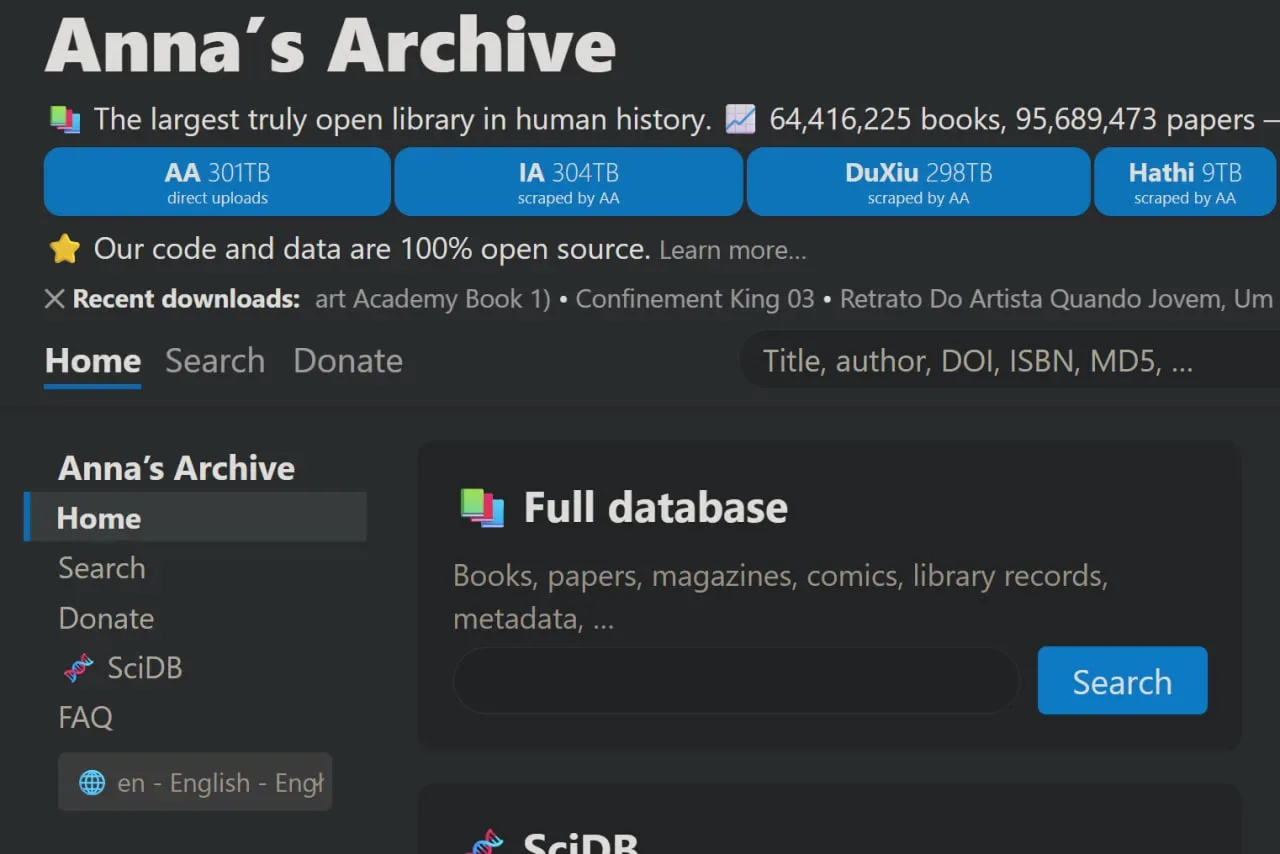The width and height of the screenshot is (1280, 854).
Task: Click the star icon beside open source text
Action: (x=65, y=249)
